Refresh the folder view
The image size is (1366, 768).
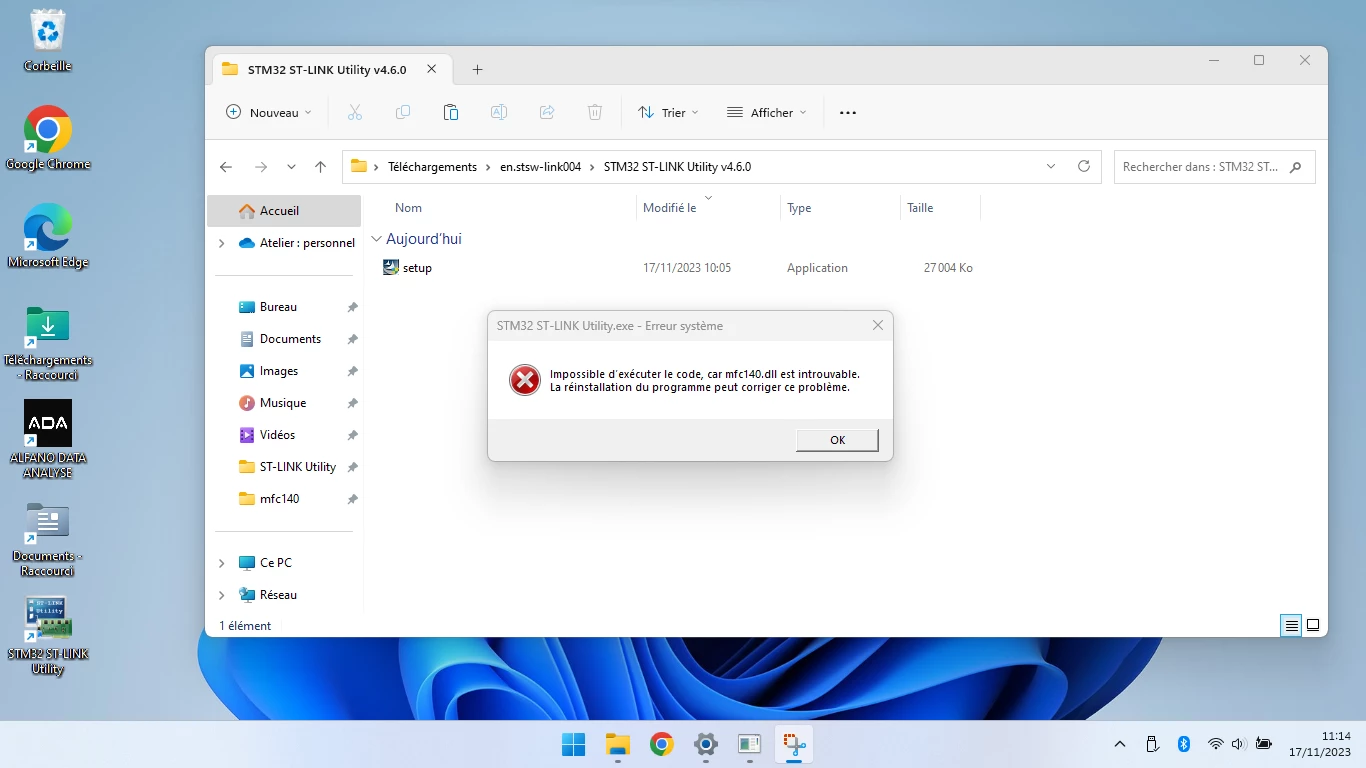(1083, 167)
